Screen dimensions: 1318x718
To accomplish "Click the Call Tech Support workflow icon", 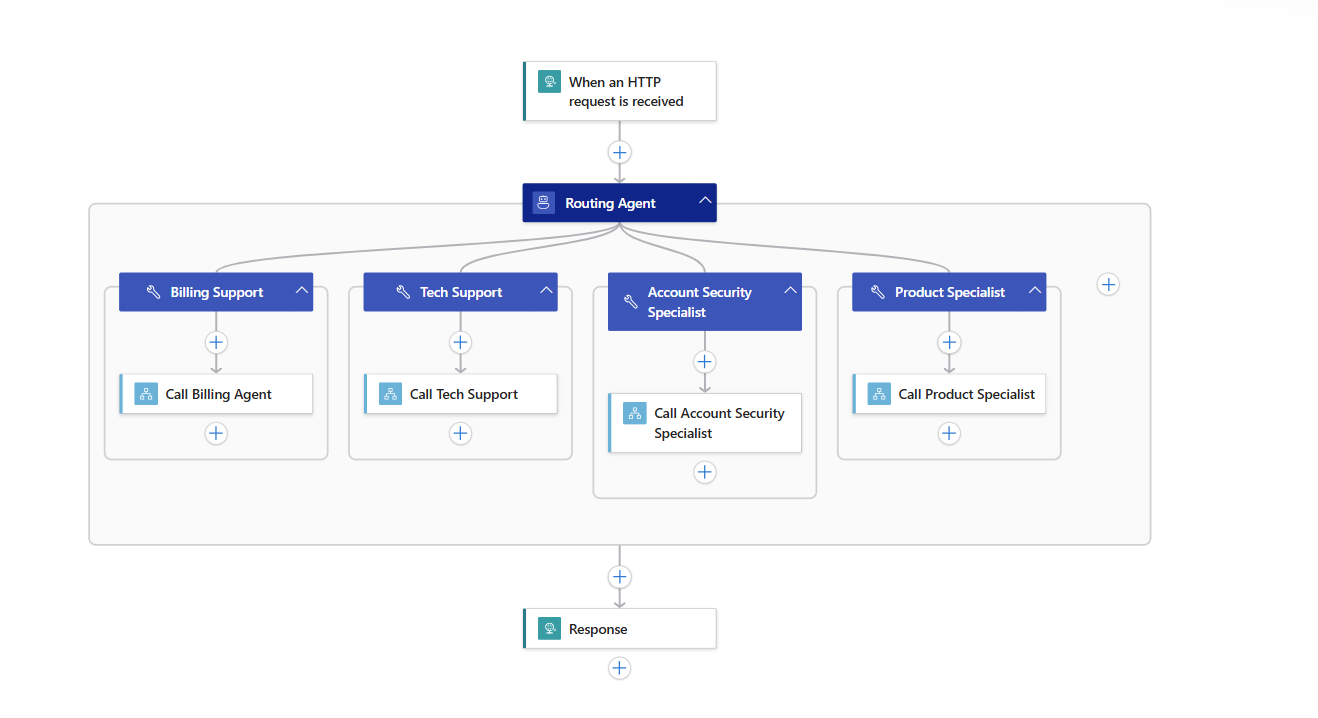I will click(390, 394).
